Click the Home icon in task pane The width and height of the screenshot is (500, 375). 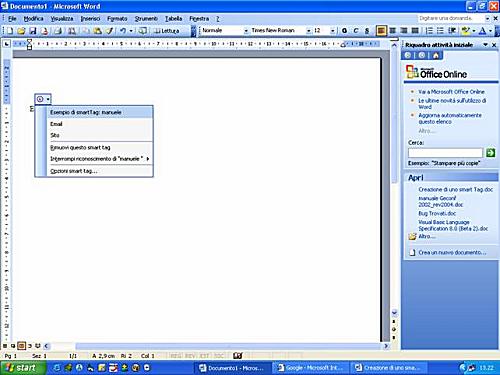(x=436, y=55)
